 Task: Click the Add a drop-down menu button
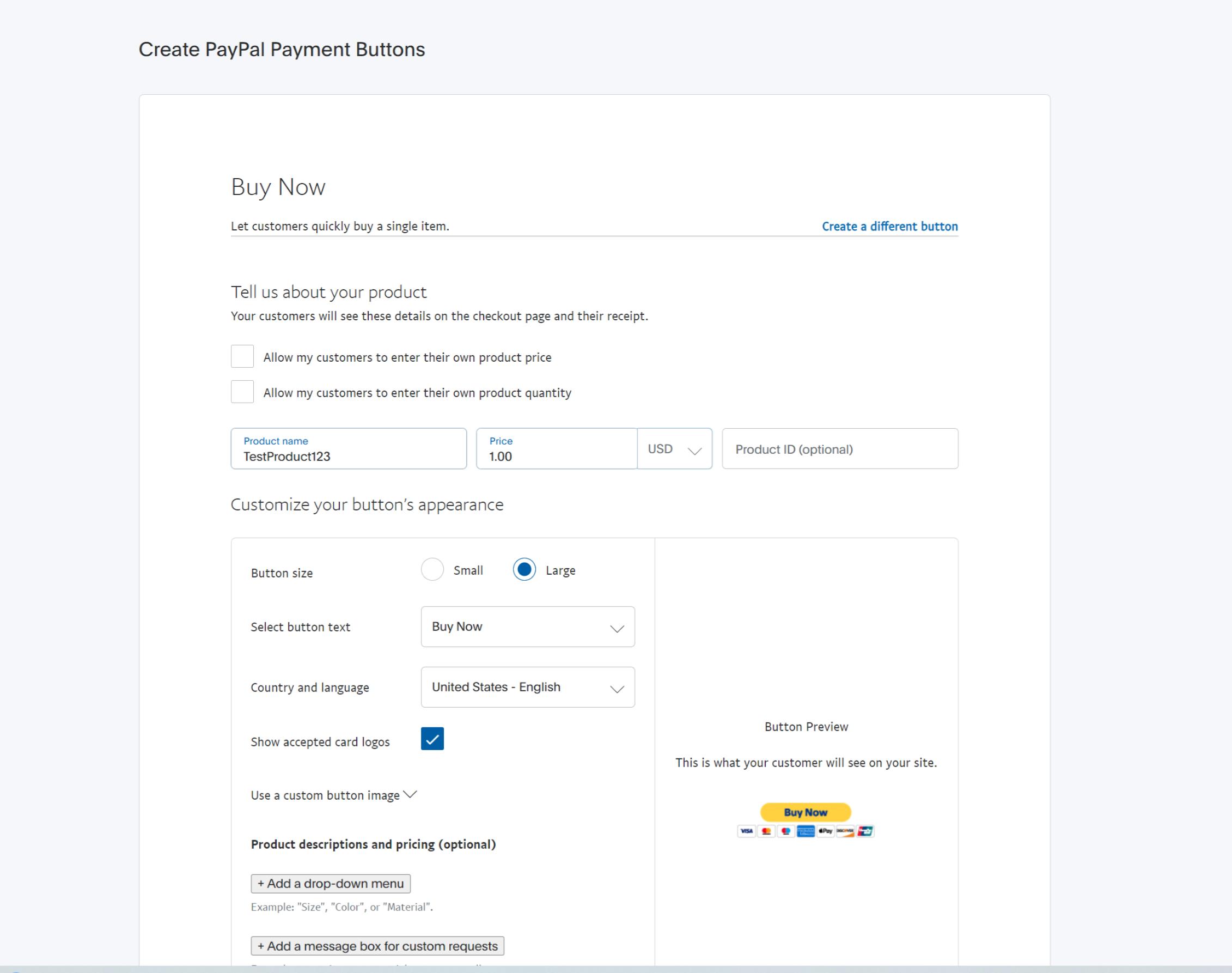[331, 884]
